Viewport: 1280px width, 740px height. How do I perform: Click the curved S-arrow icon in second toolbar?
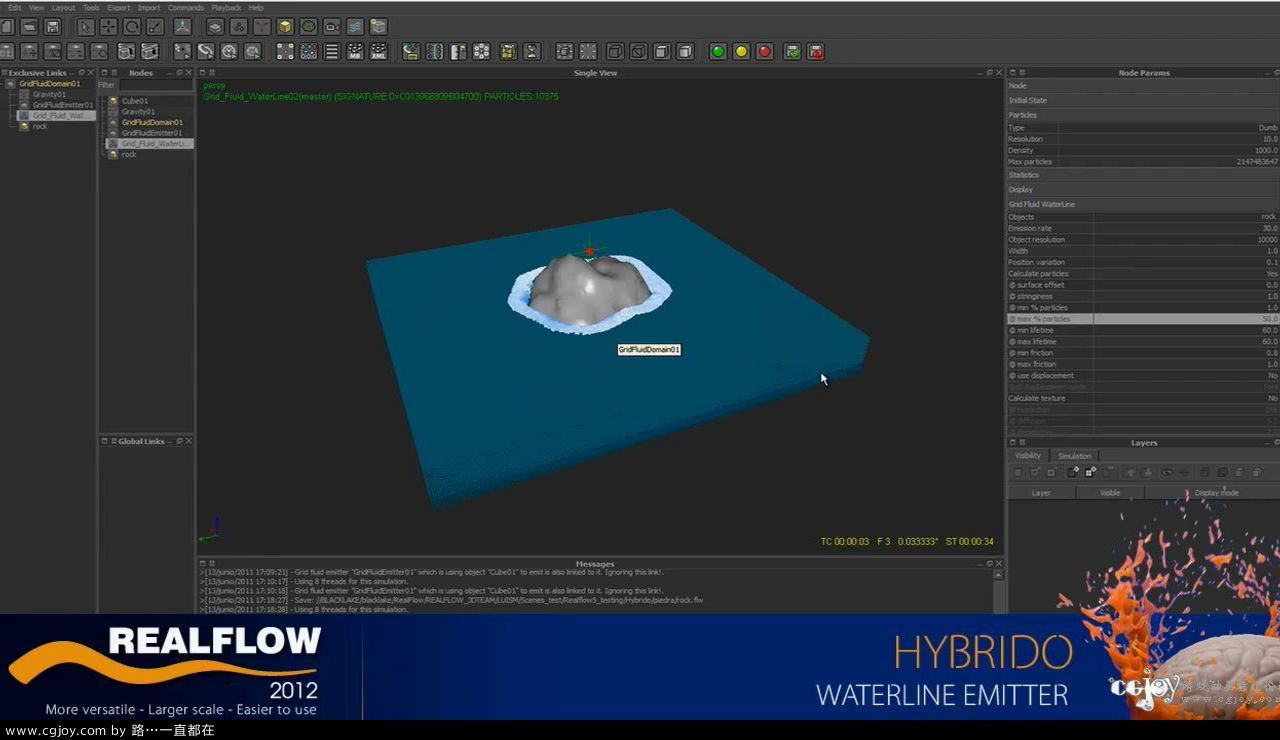pyautogui.click(x=206, y=51)
